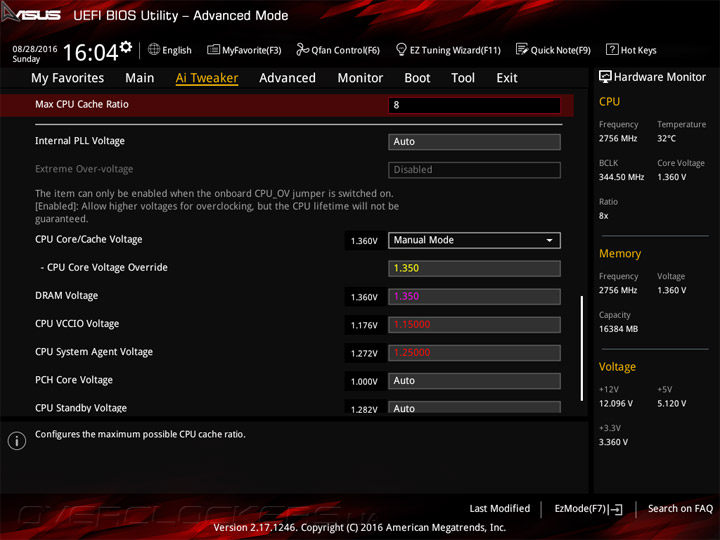Click the info circle icon

(x=17, y=441)
